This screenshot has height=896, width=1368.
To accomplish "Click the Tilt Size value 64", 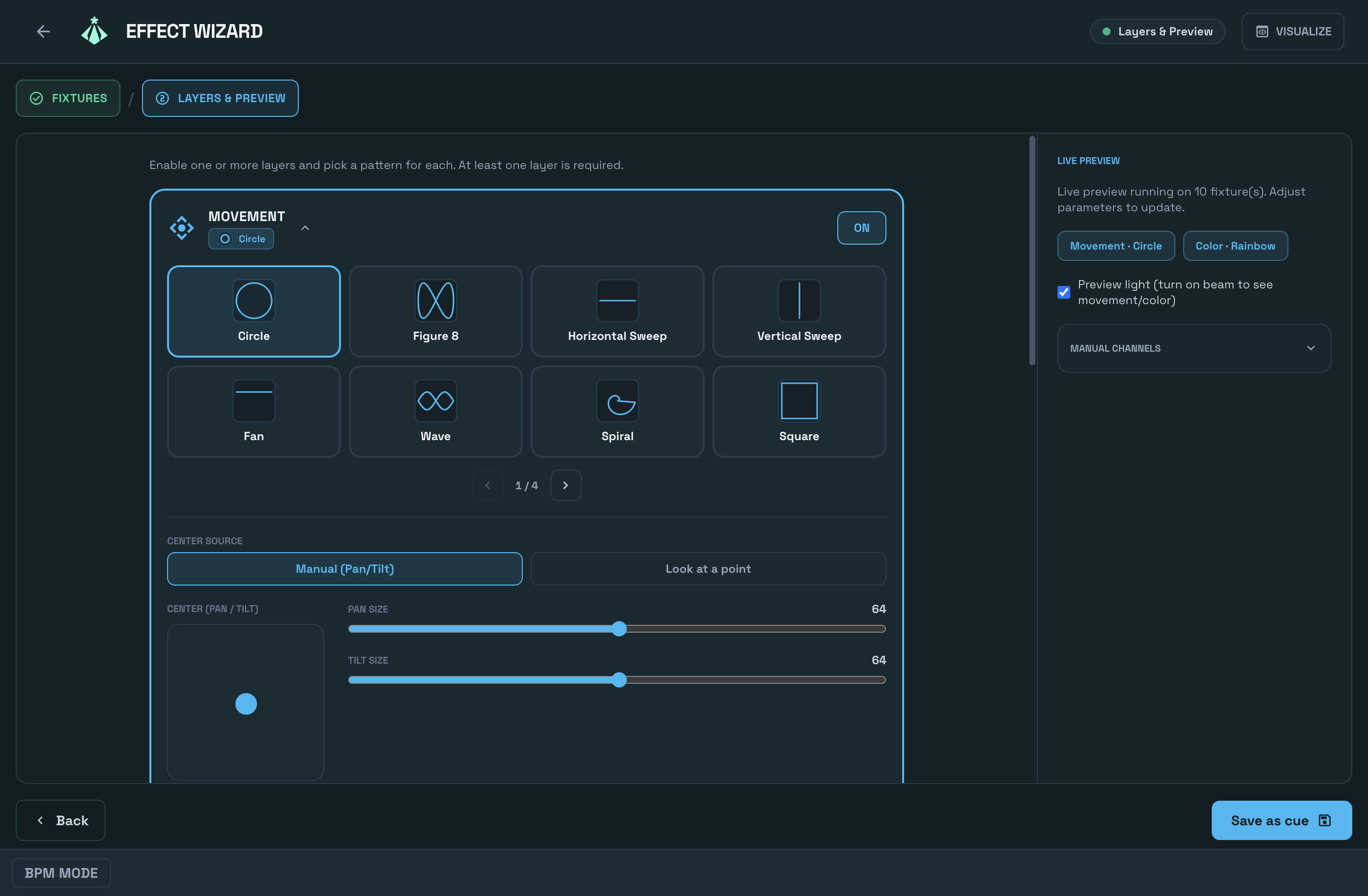I will click(x=878, y=660).
